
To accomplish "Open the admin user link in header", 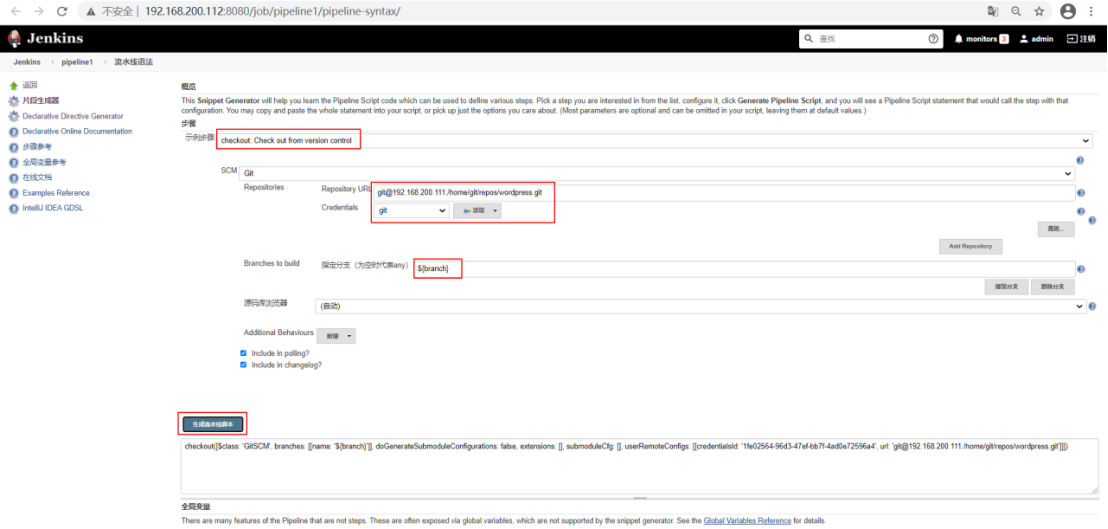I will click(1037, 39).
